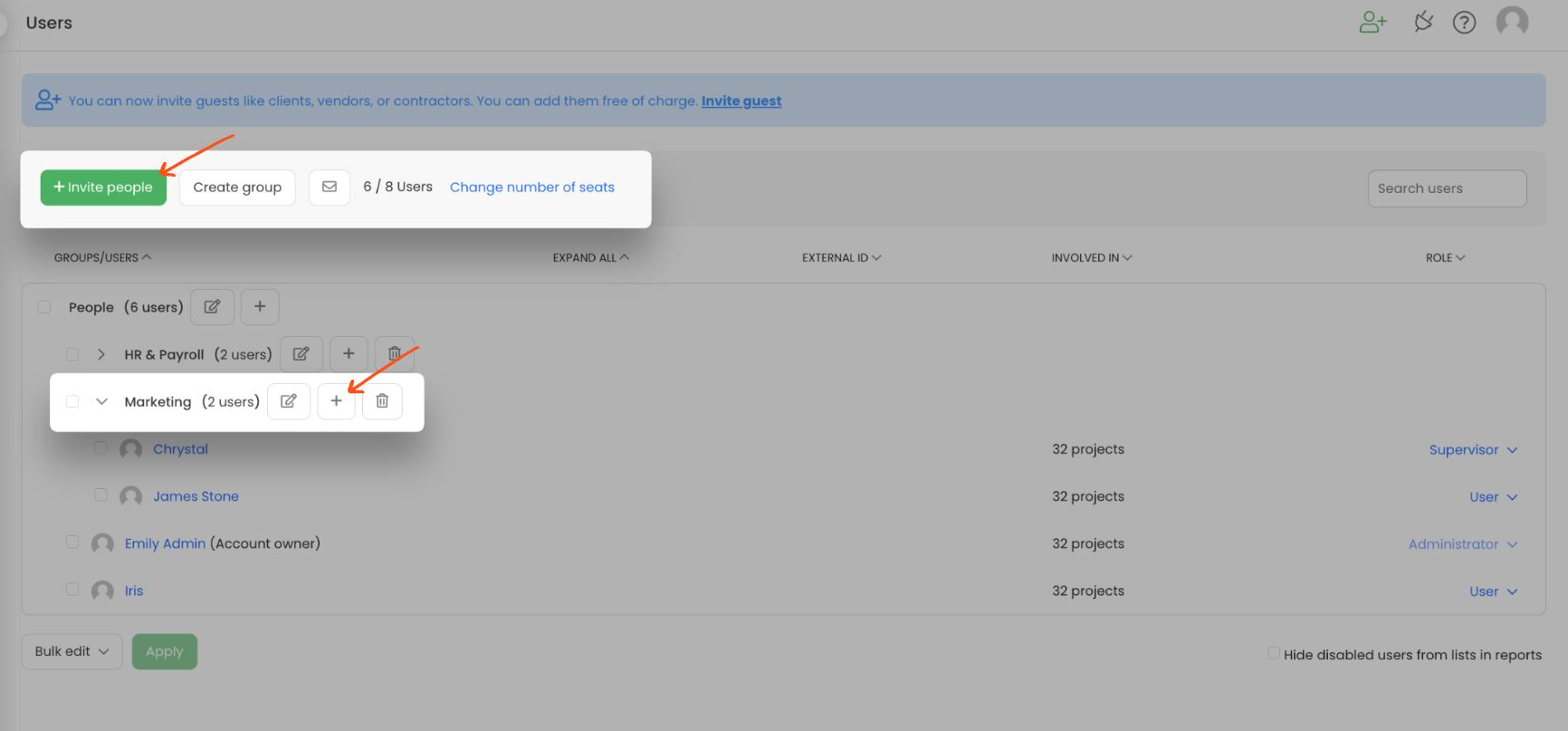1568x731 pixels.
Task: Click the add user icon in header
Action: tap(1373, 23)
